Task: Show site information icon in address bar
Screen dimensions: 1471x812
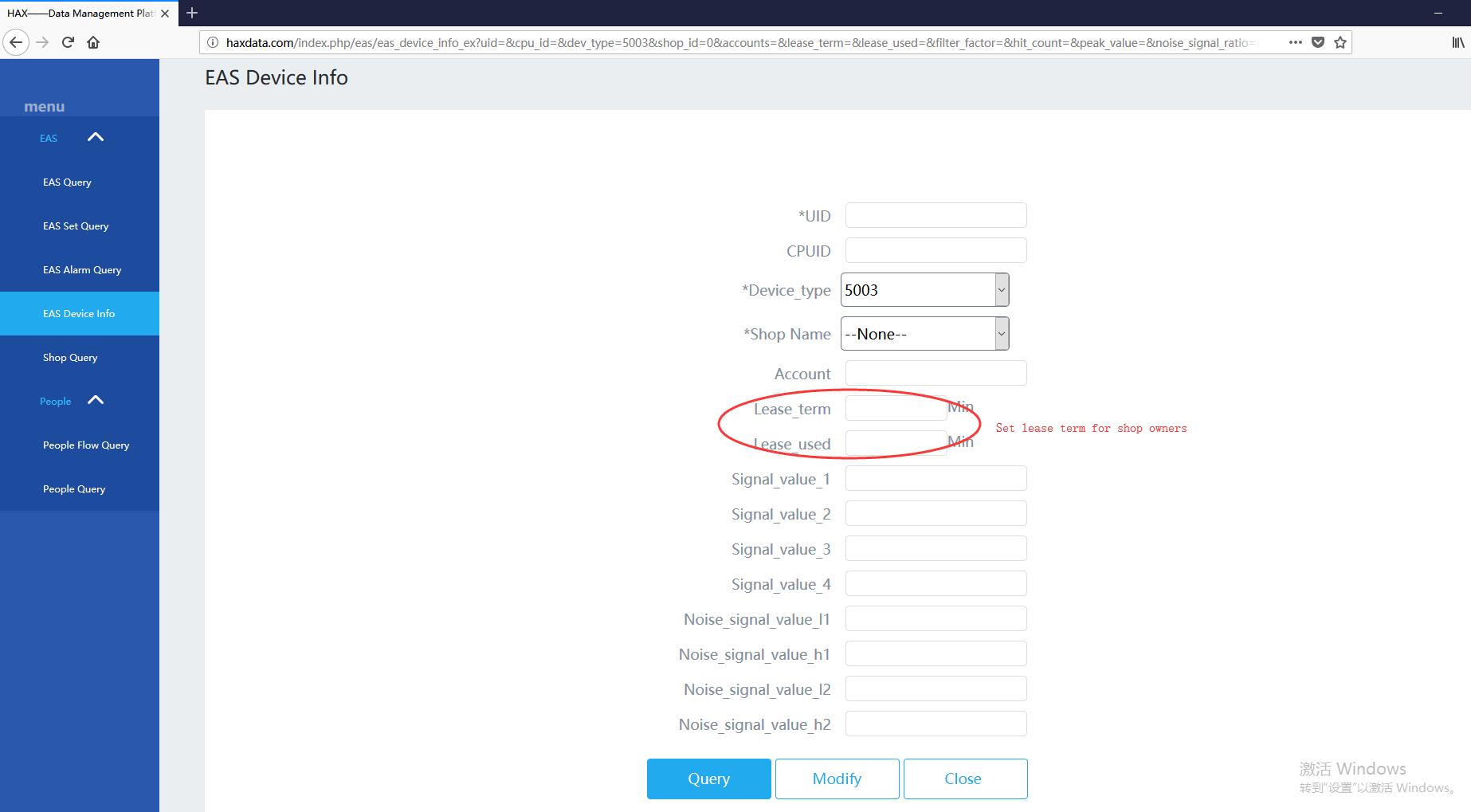Action: [213, 42]
